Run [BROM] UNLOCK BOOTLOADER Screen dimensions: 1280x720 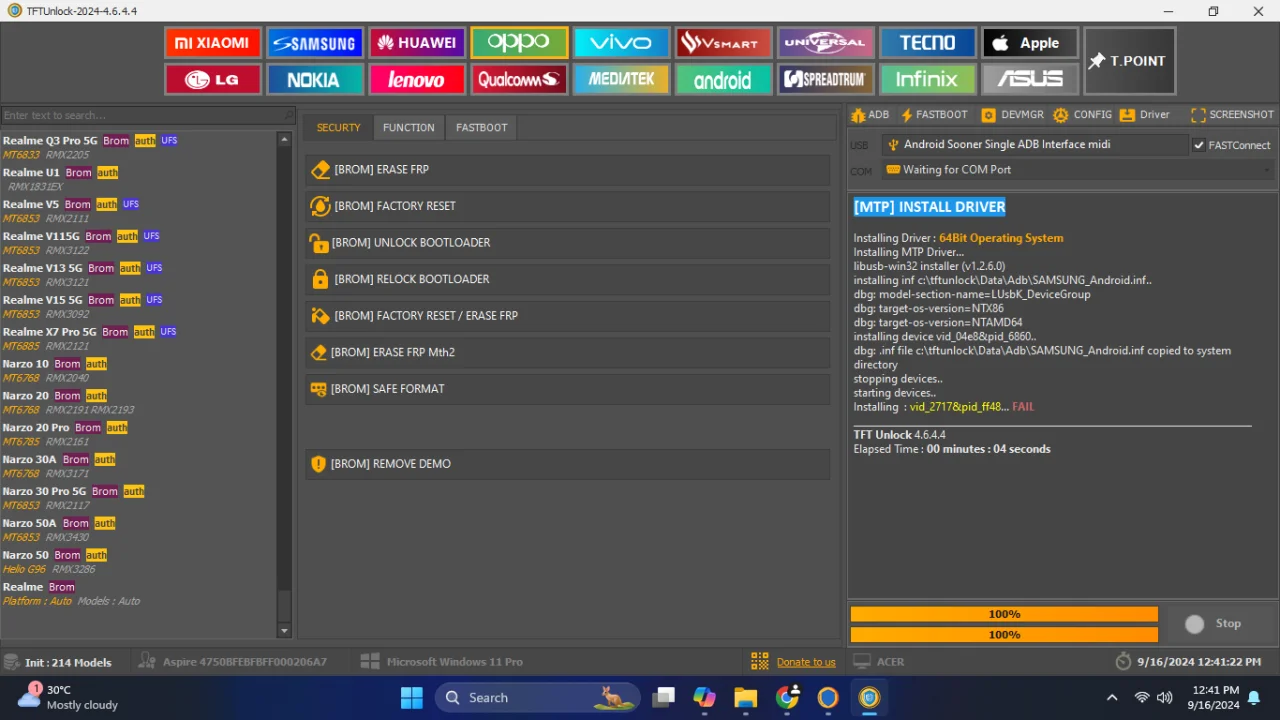tap(568, 243)
